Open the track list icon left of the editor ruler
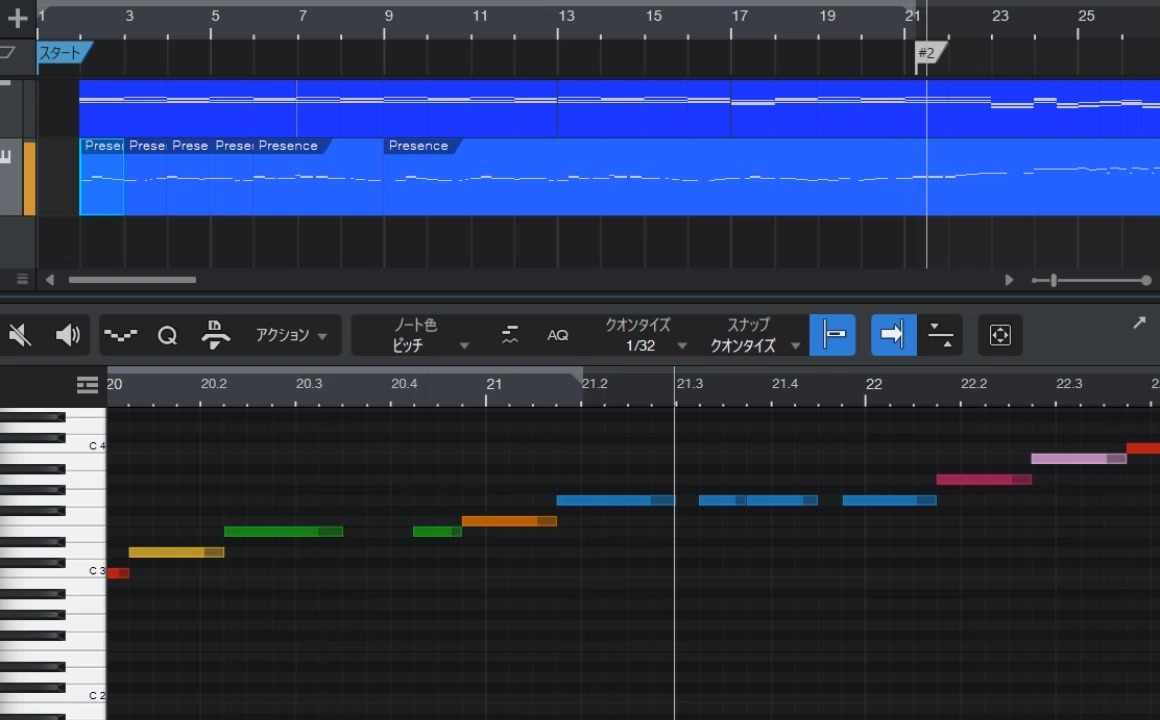 (87, 385)
